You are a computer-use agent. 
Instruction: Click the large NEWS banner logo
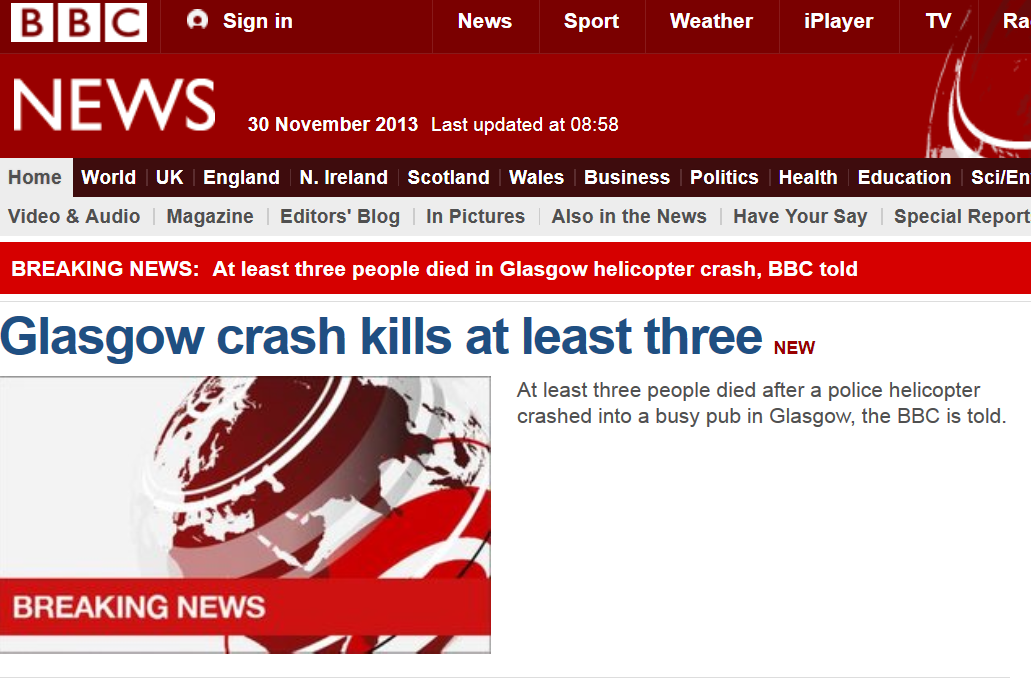click(x=114, y=105)
